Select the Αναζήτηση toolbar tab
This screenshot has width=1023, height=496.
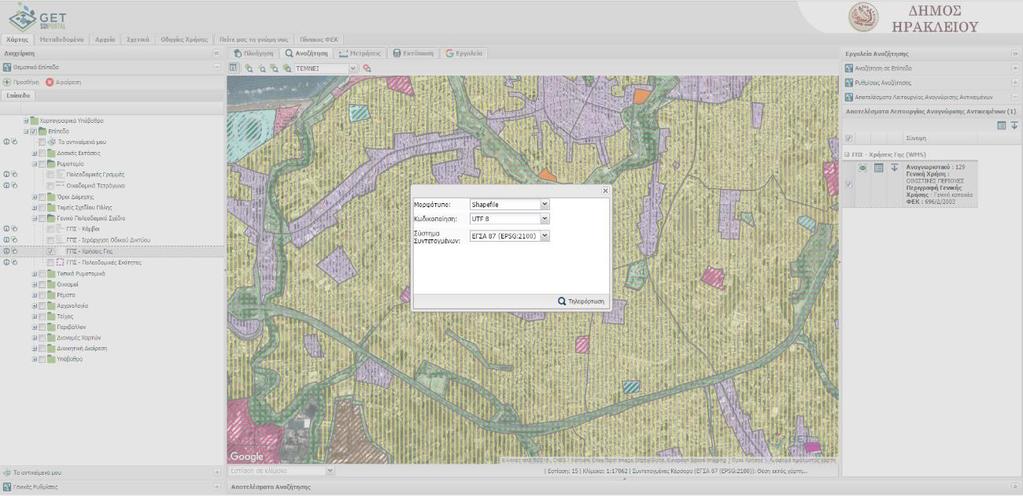point(307,54)
